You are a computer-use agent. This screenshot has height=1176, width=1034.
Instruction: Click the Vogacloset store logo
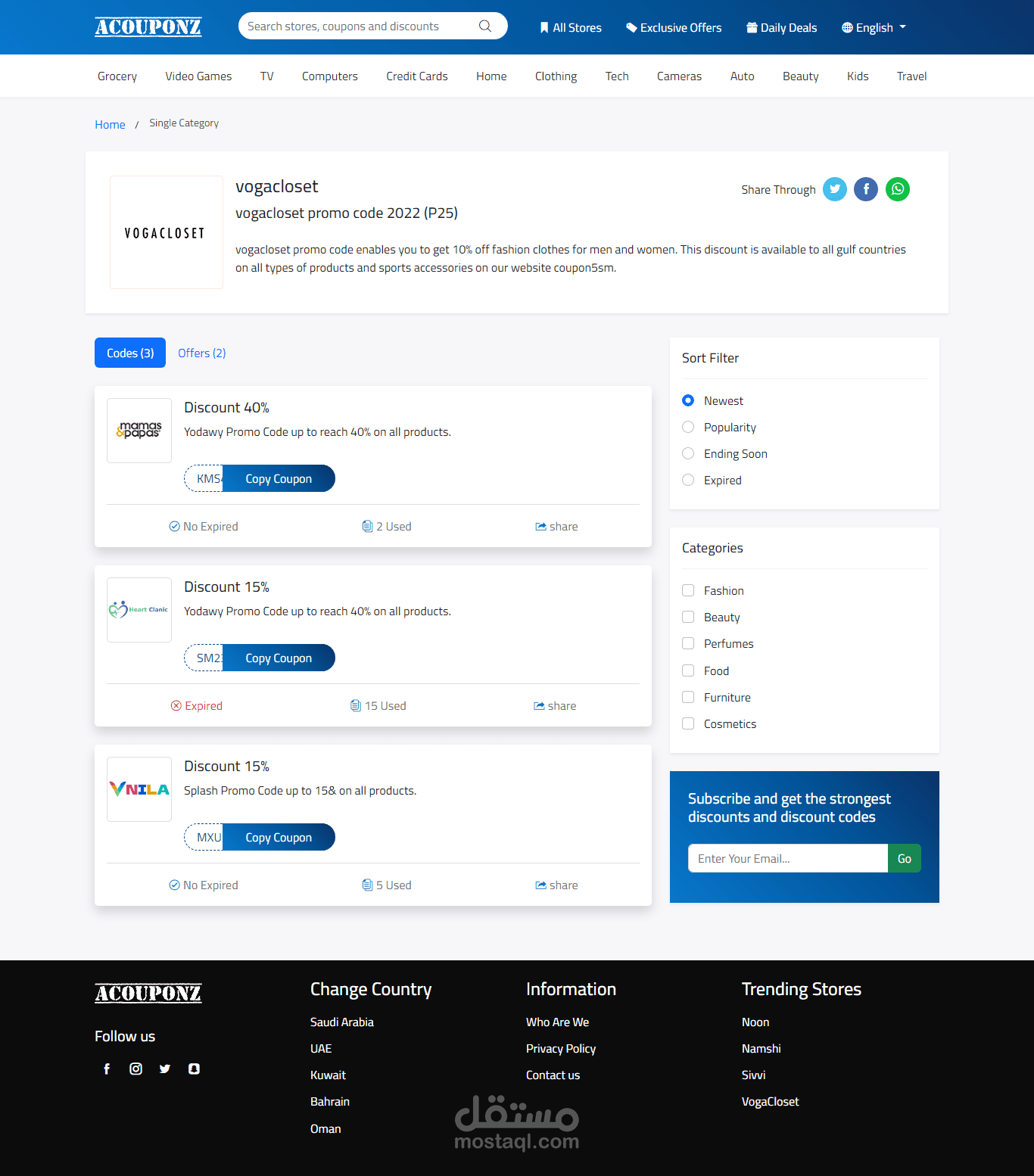167,232
